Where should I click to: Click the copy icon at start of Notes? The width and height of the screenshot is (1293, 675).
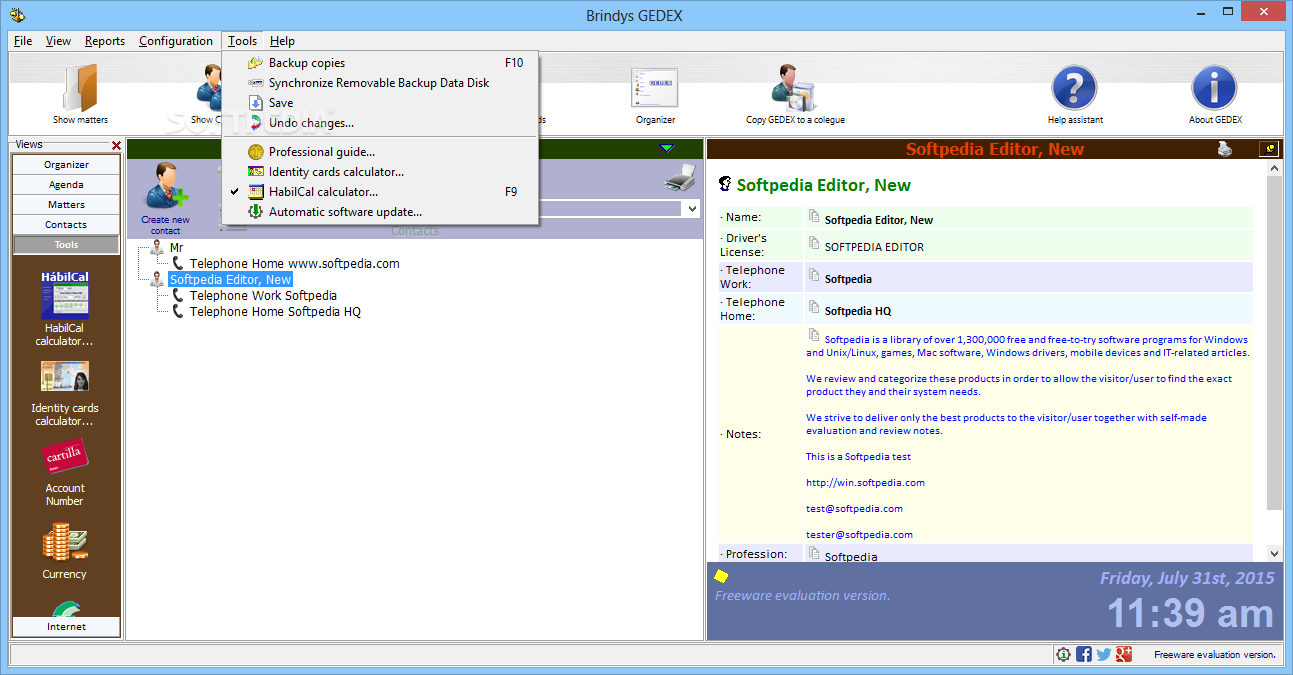click(x=814, y=336)
